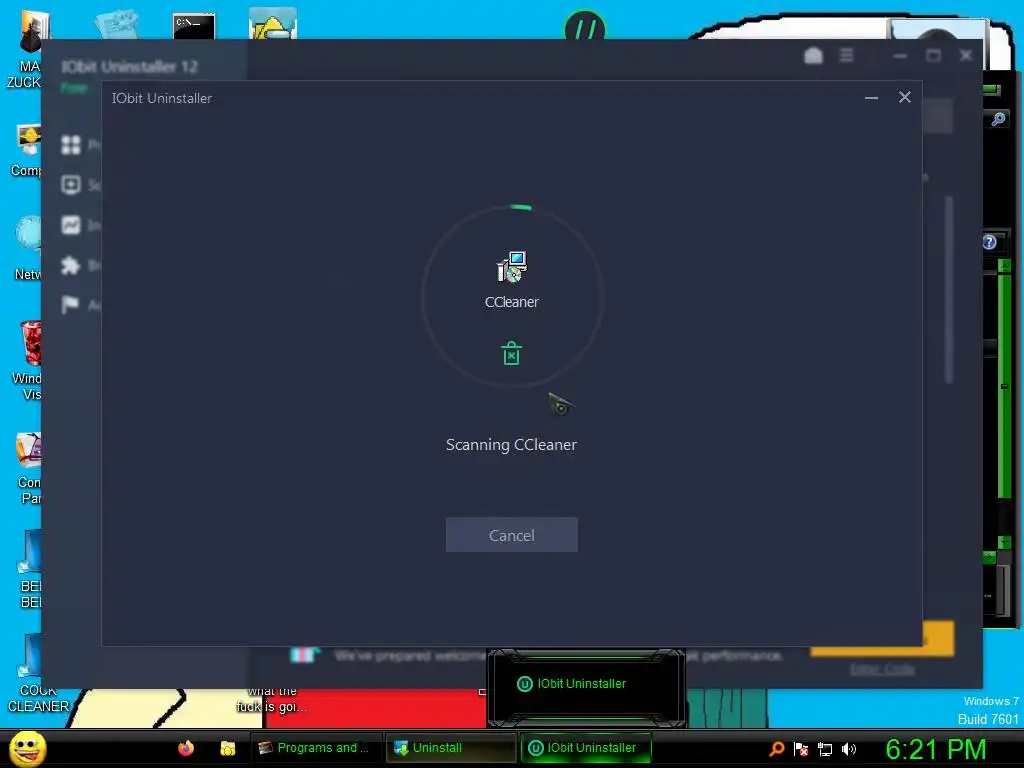Open Install Monitor icon in IObit sidebar

click(71, 225)
